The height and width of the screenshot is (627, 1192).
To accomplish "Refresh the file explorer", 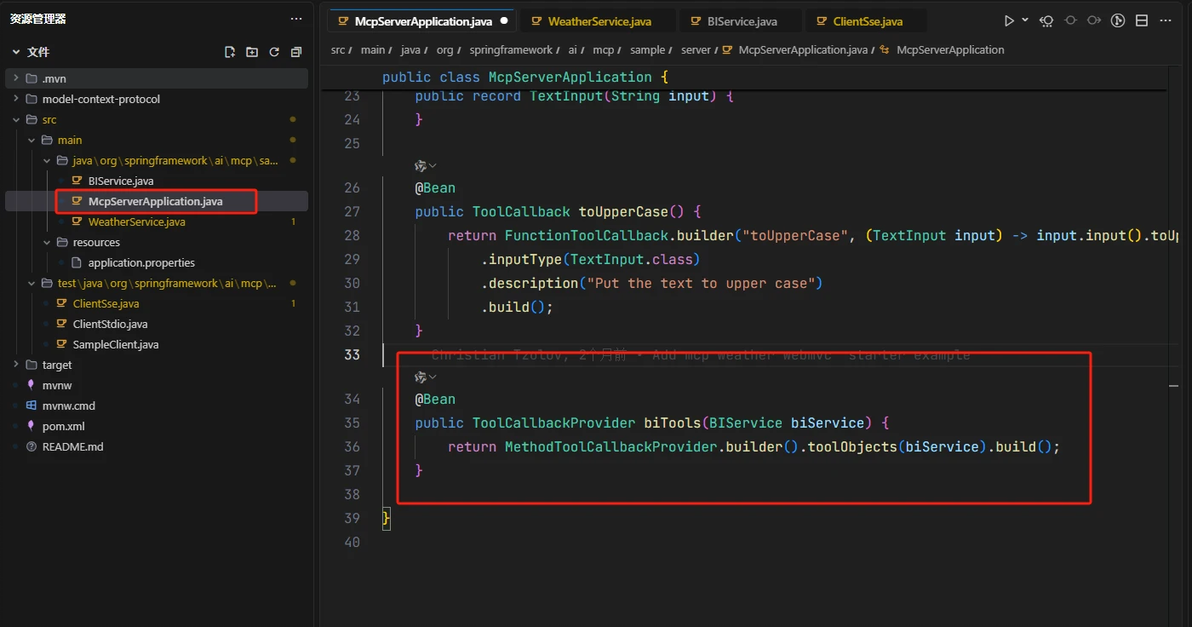I will pos(274,52).
